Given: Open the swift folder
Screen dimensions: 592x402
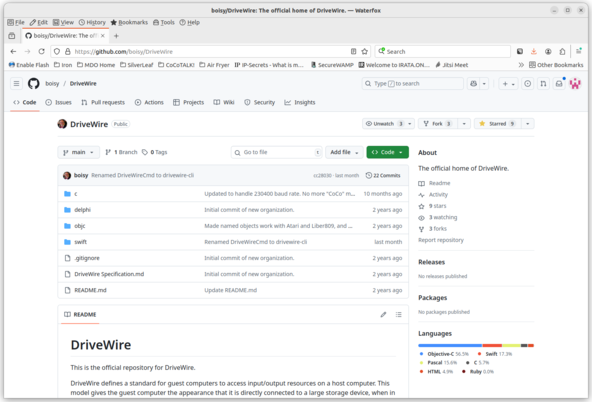Looking at the screenshot, I should [x=80, y=242].
